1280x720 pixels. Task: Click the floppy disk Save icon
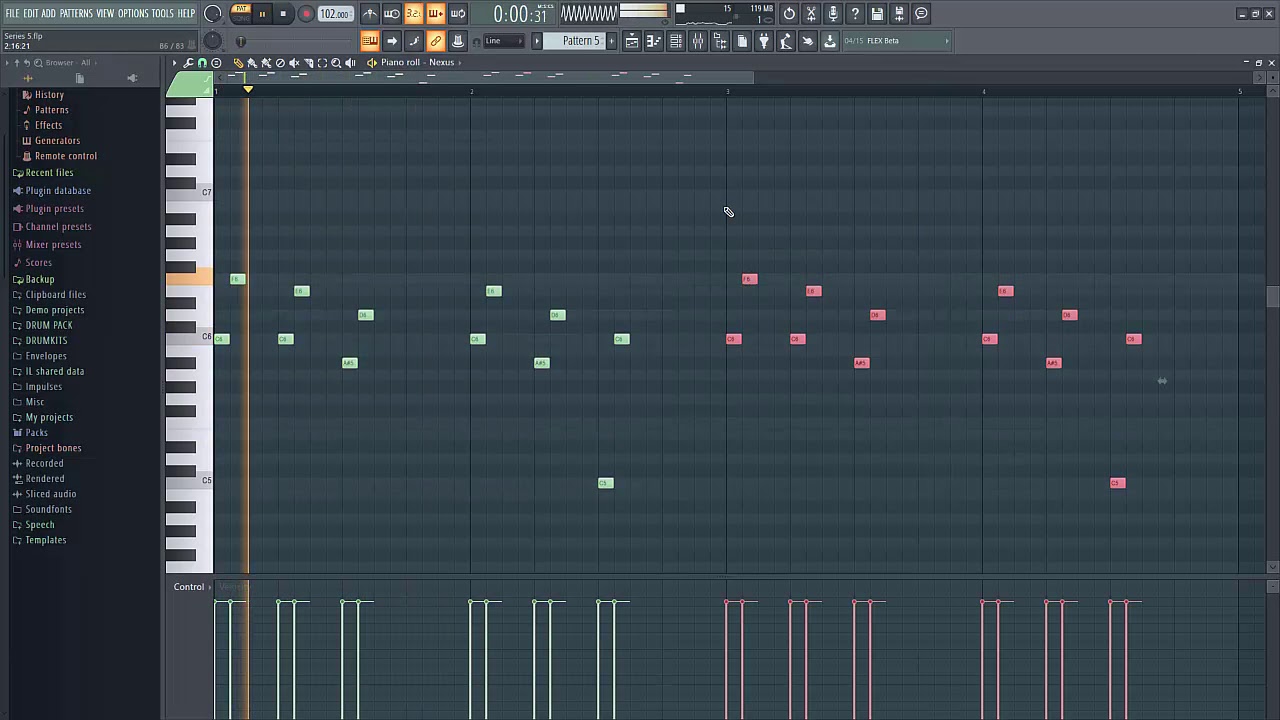pyautogui.click(x=877, y=14)
